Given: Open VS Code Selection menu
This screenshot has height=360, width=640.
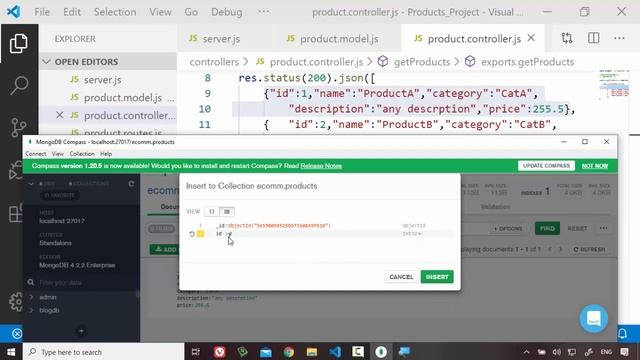Looking at the screenshot, I should (115, 12).
